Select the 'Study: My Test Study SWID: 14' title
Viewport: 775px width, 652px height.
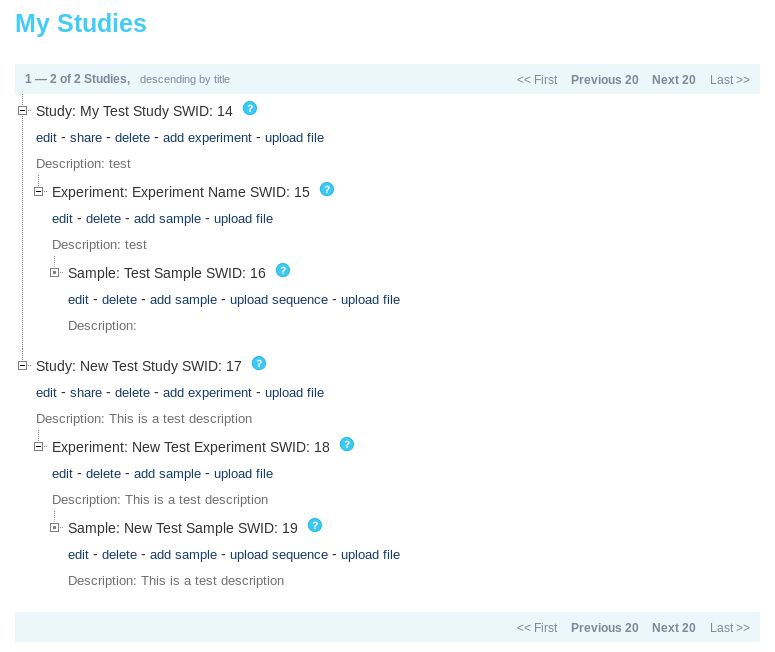pos(134,111)
